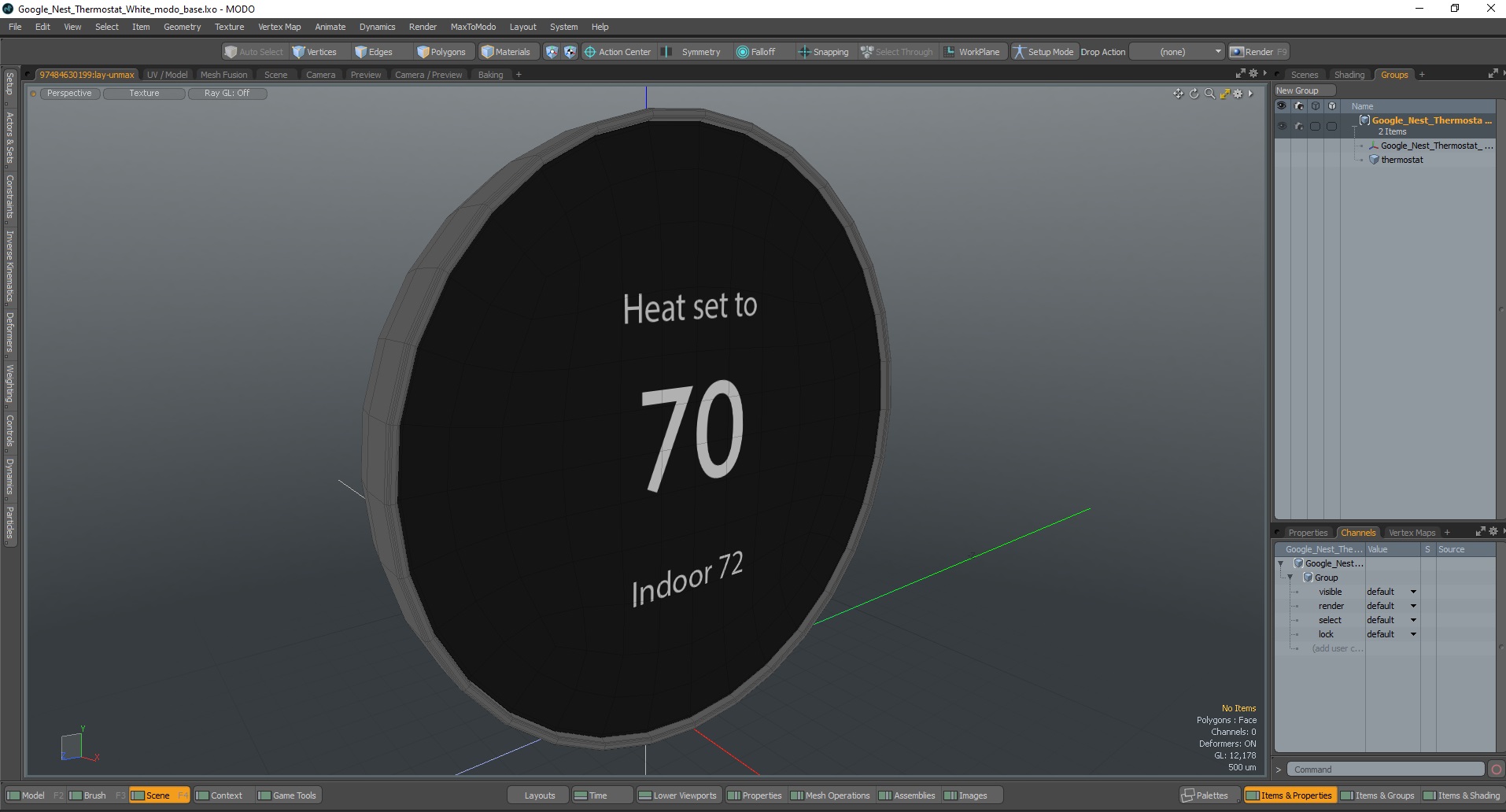Image resolution: width=1506 pixels, height=812 pixels.
Task: Open the Deformers vertical sidebar tab
Action: [x=9, y=332]
